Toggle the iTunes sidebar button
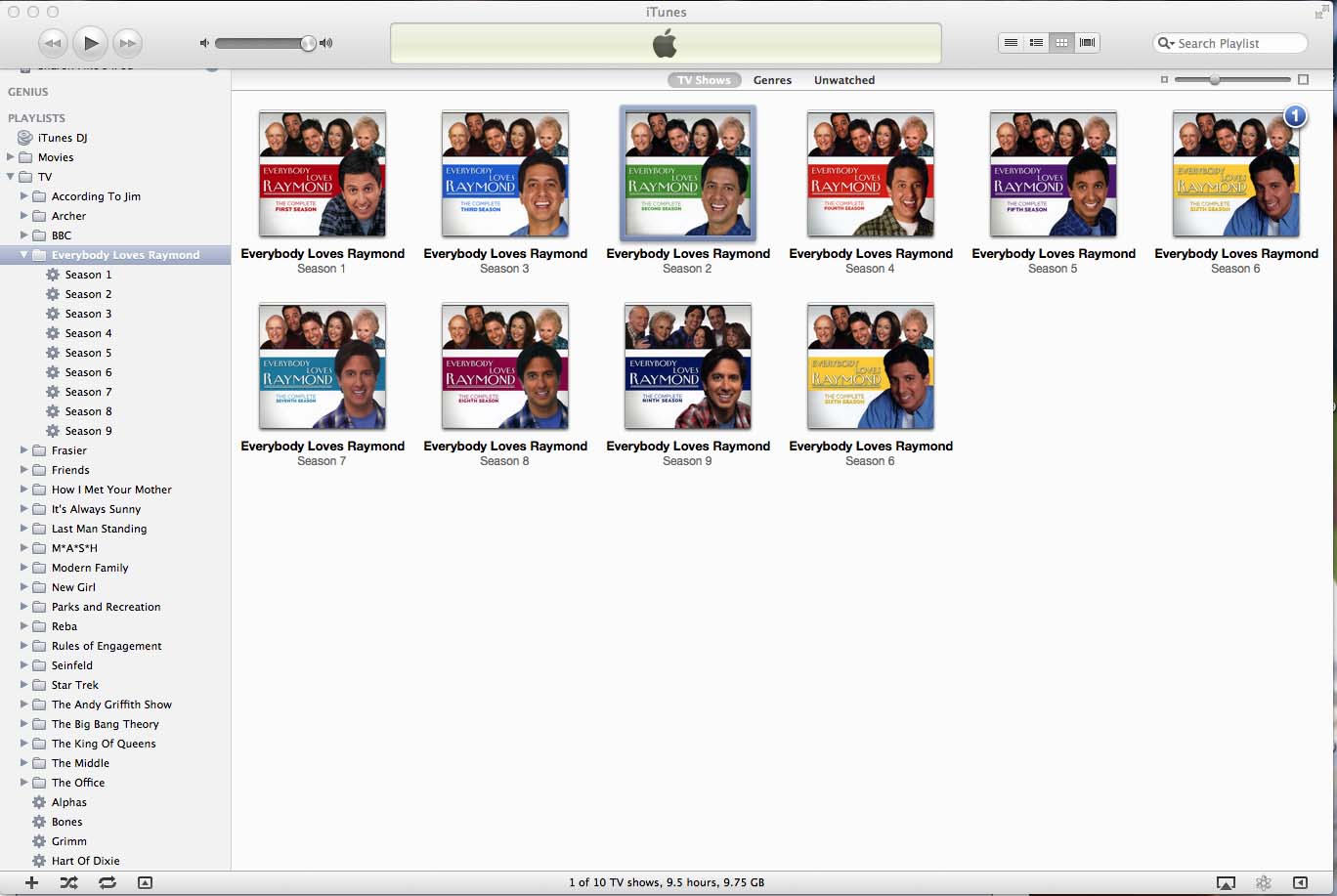Screen dimensions: 1337x896 (1300, 882)
